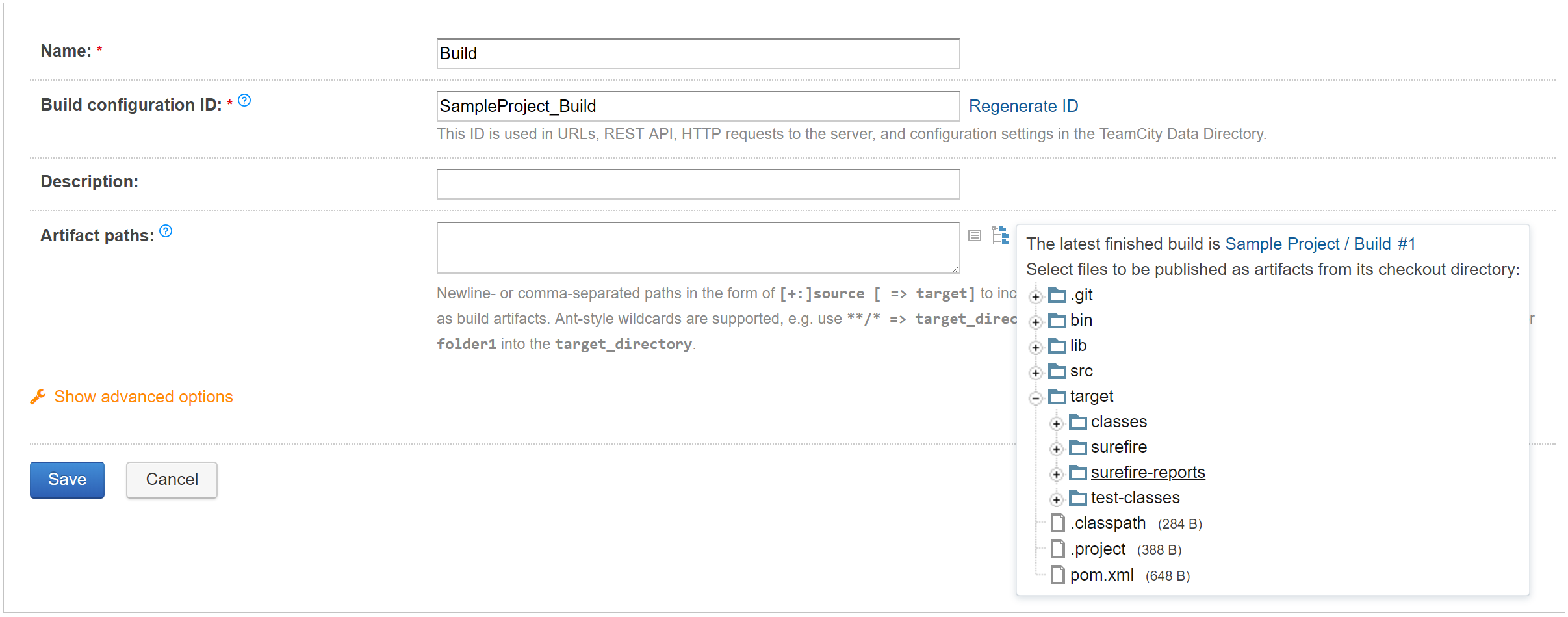Click the .project file icon
The height and width of the screenshot is (617, 1568).
[x=1058, y=549]
